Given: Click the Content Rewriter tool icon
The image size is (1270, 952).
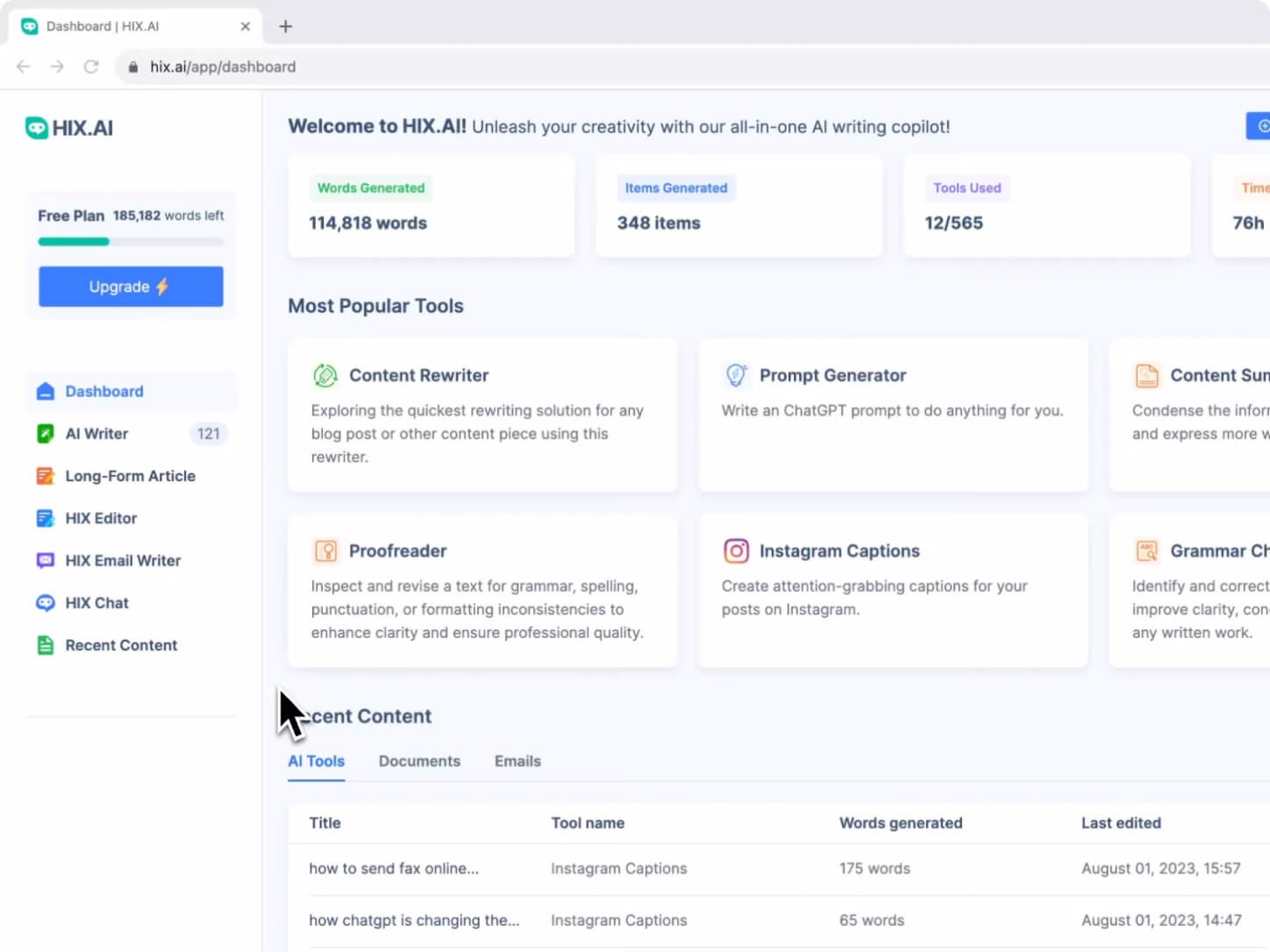Looking at the screenshot, I should [325, 375].
